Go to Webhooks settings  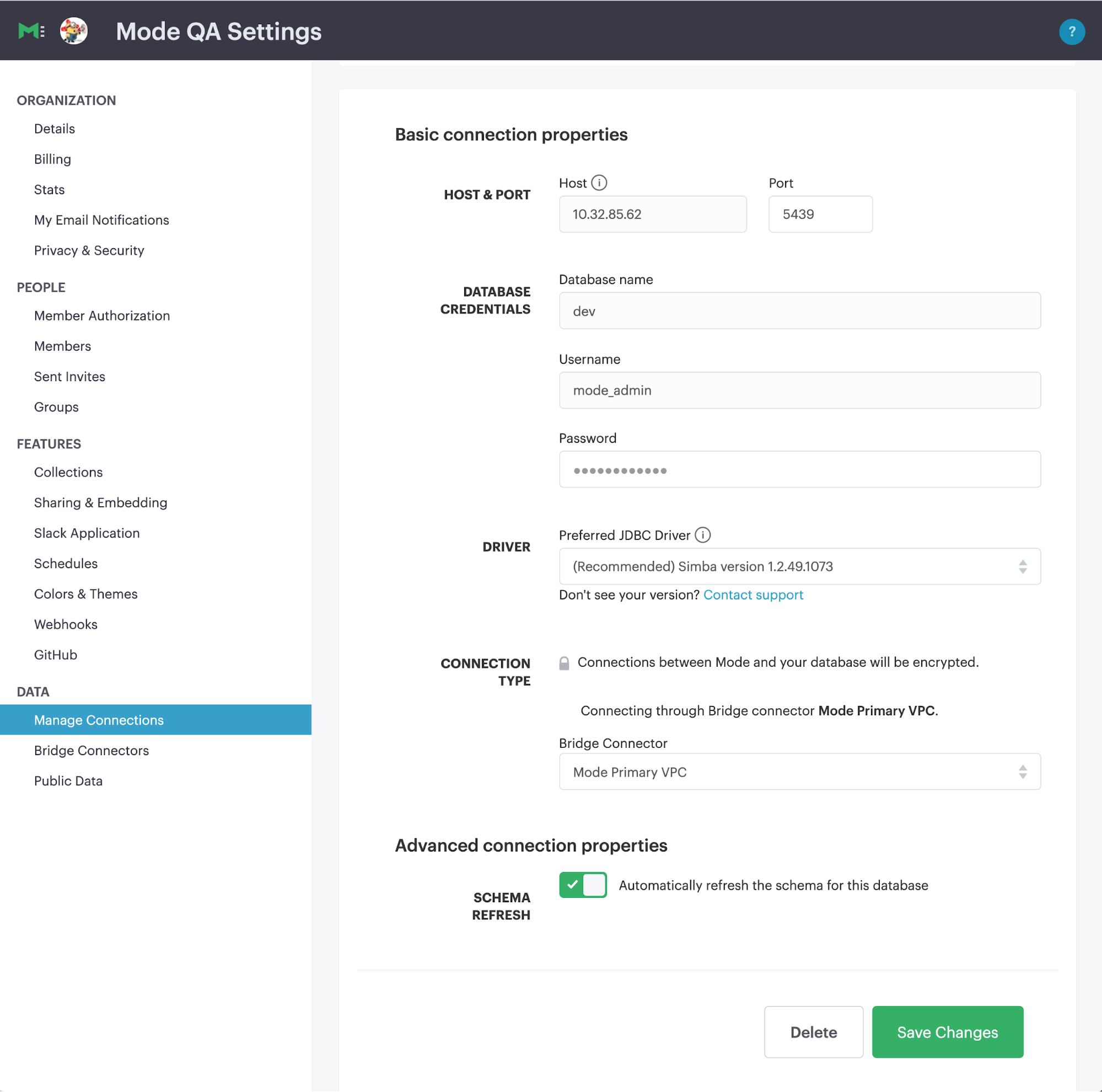66,624
